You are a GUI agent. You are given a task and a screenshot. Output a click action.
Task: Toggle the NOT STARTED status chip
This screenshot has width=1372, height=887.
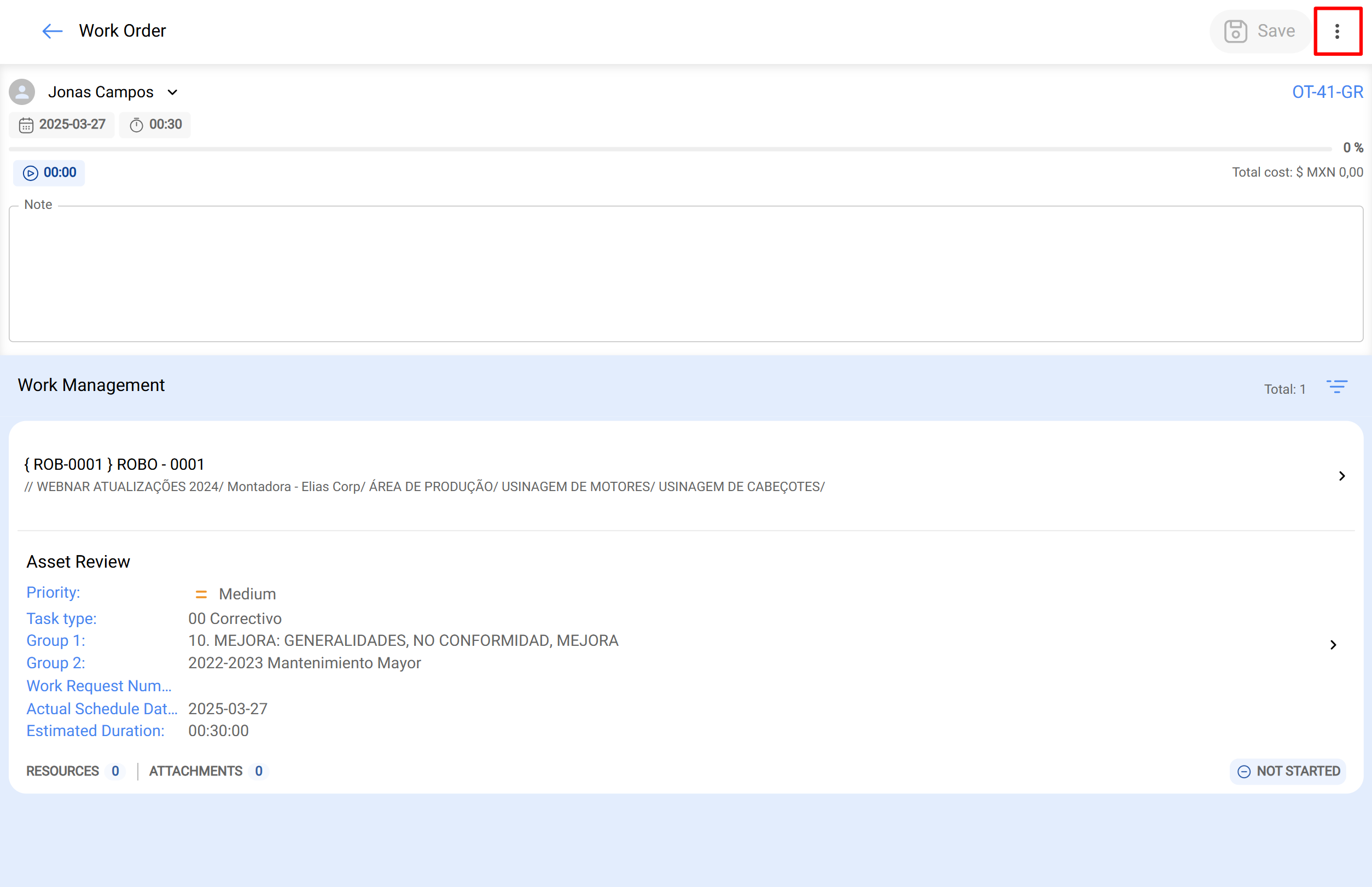click(1287, 771)
